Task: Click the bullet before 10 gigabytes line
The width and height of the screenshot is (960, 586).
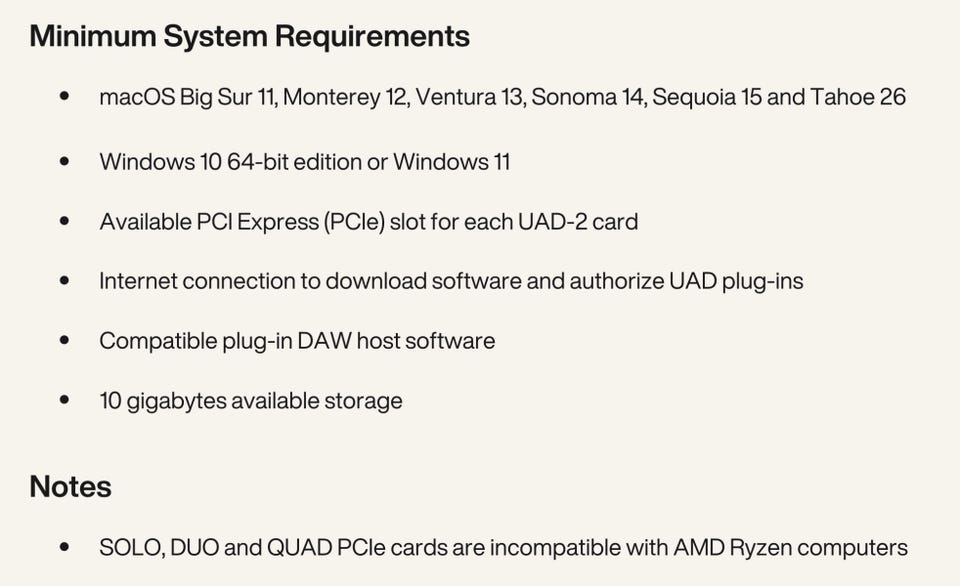Action: click(x=65, y=401)
